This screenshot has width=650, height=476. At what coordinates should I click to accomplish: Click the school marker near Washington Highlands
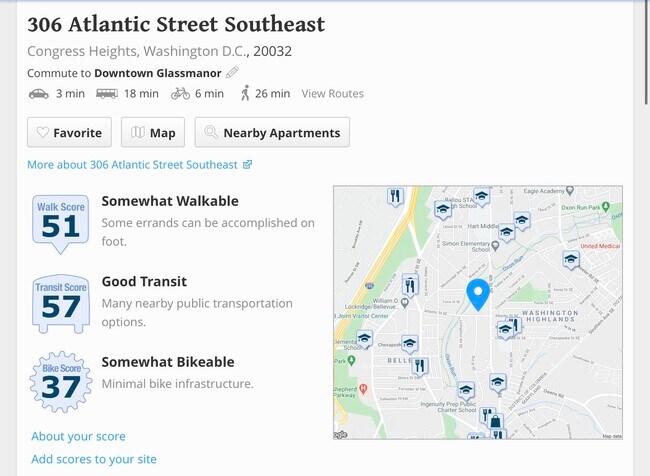pos(505,330)
